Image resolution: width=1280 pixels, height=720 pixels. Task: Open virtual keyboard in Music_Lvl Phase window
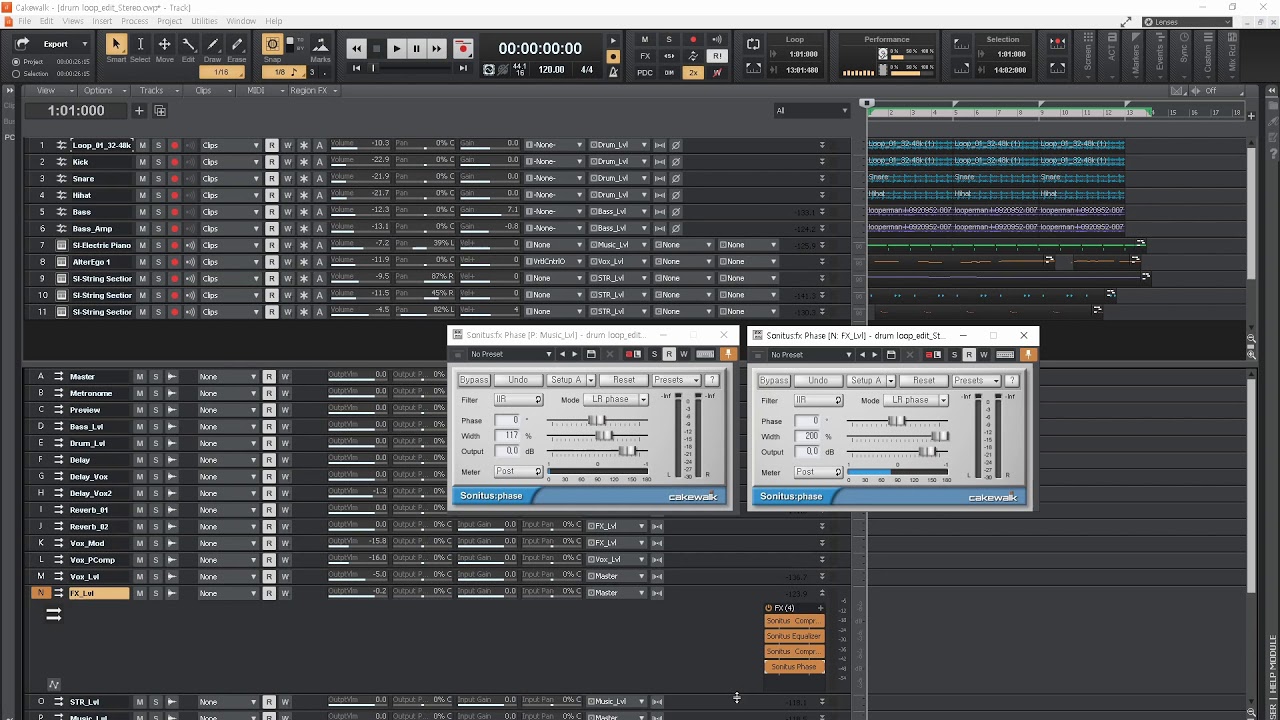(705, 354)
